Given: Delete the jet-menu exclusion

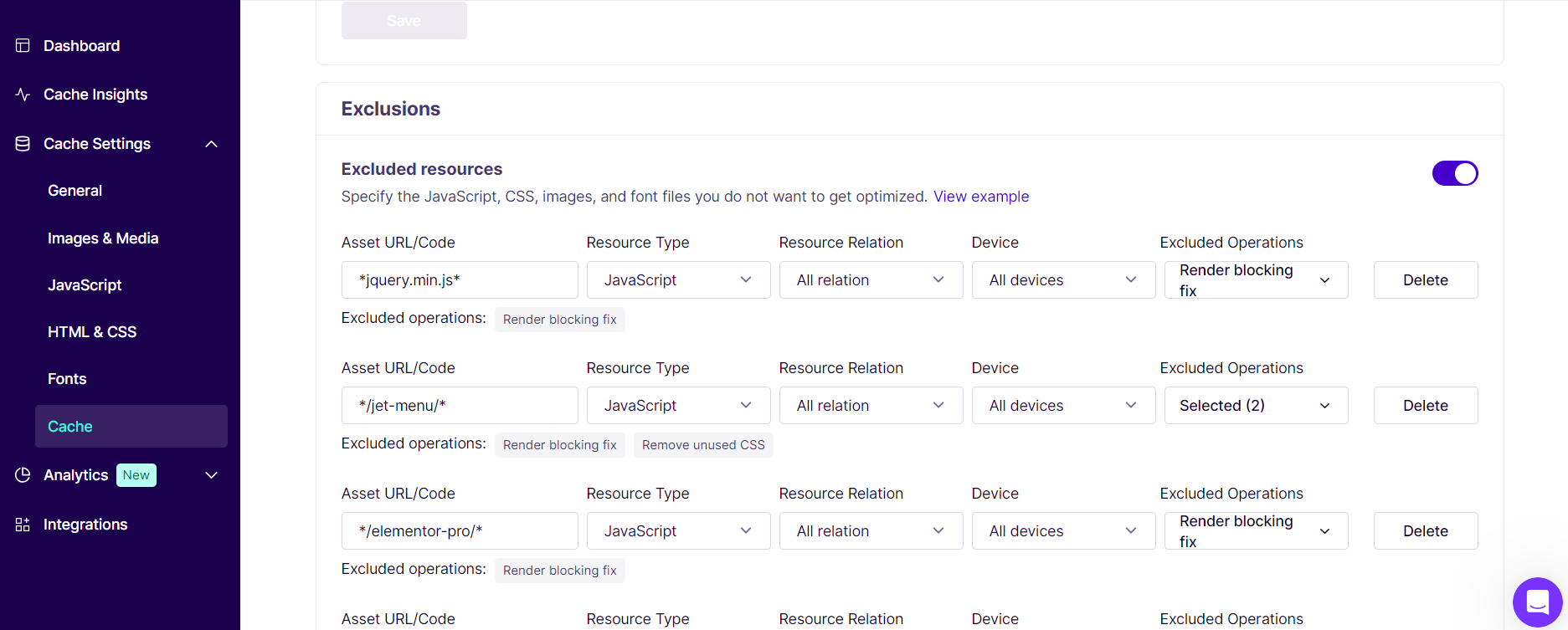Looking at the screenshot, I should (x=1426, y=406).
